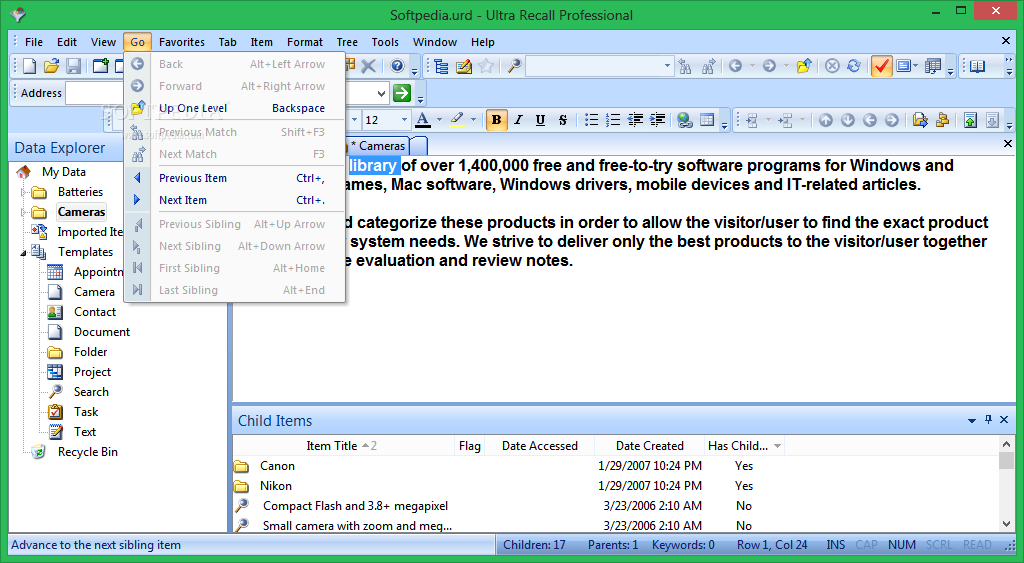Toggle Bold formatting

[496, 120]
